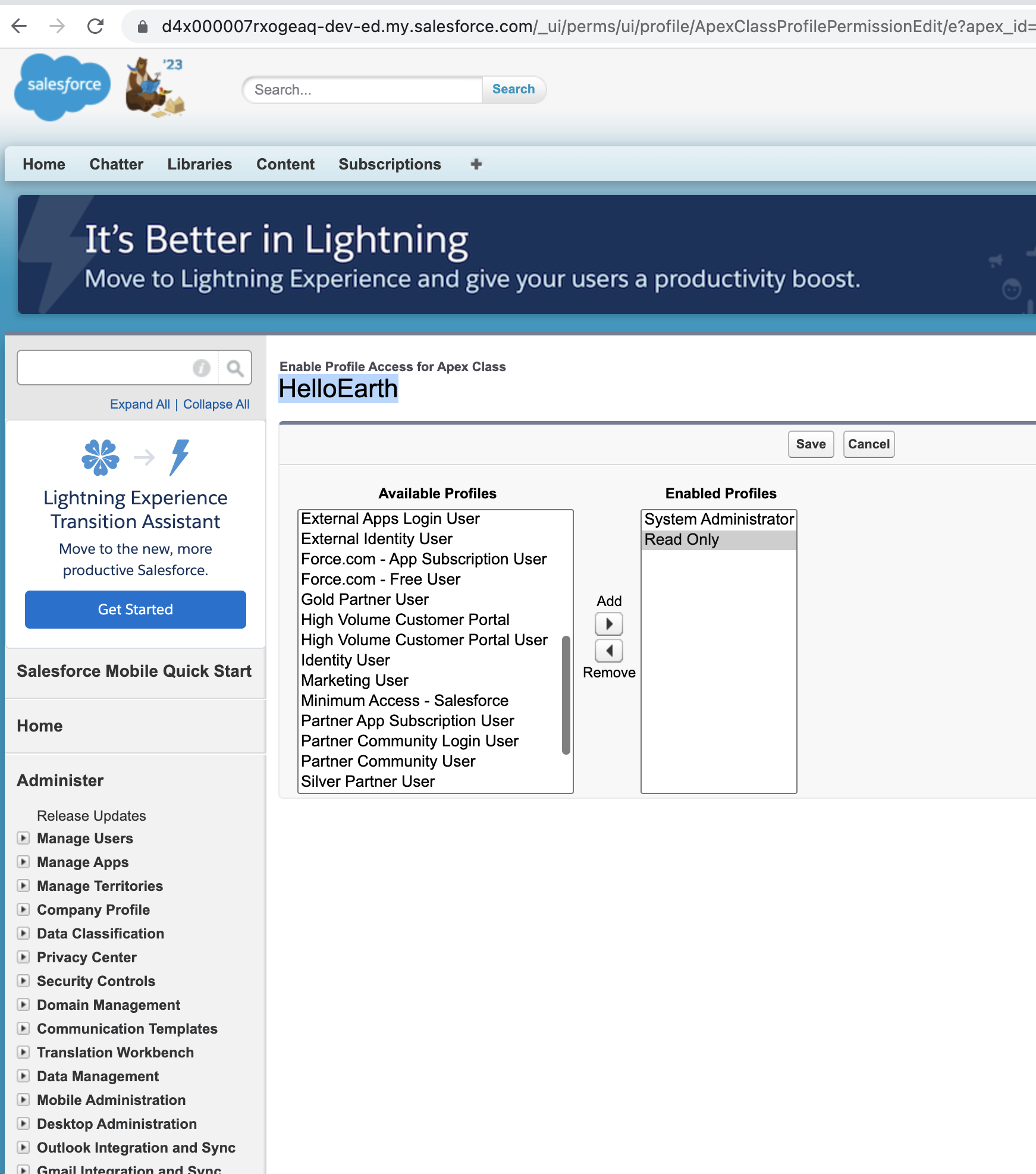Click the Remove left-arrow button

click(609, 651)
